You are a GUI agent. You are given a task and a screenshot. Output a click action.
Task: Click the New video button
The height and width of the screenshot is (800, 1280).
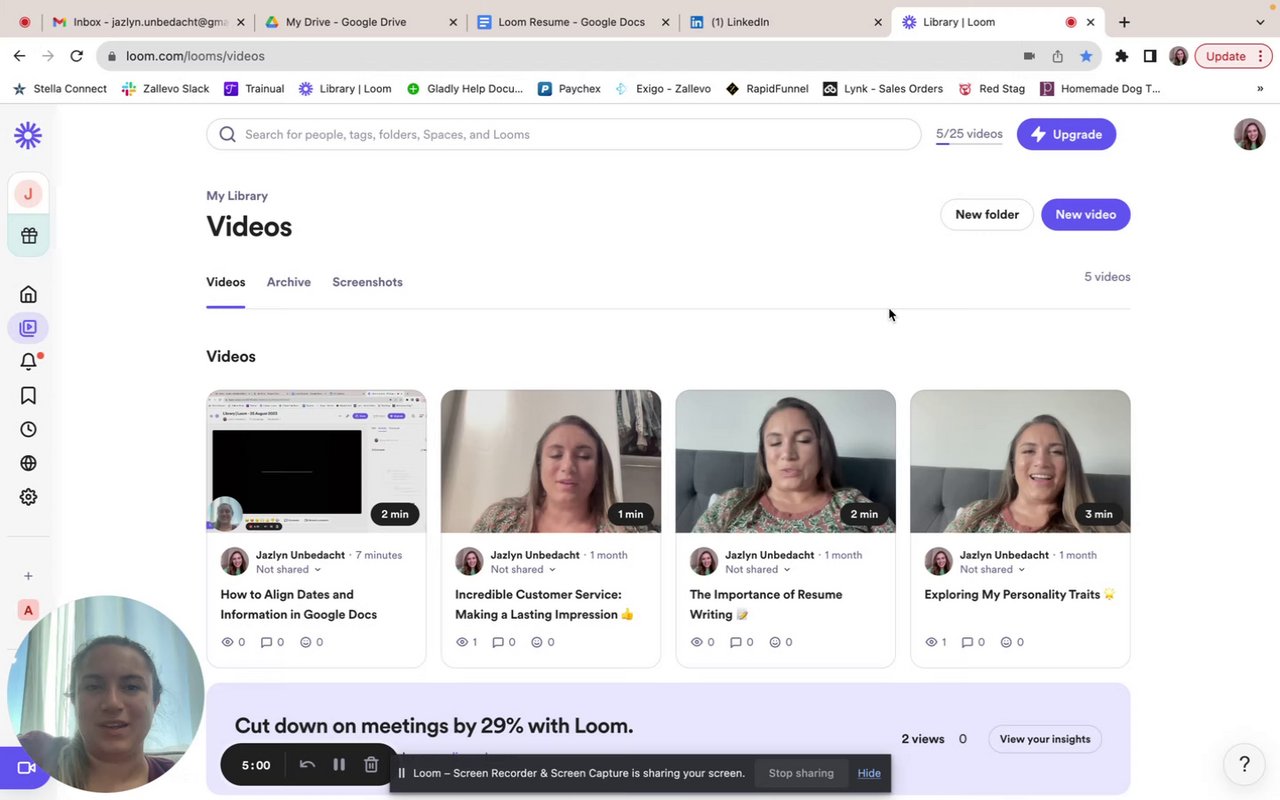[x=1086, y=214]
